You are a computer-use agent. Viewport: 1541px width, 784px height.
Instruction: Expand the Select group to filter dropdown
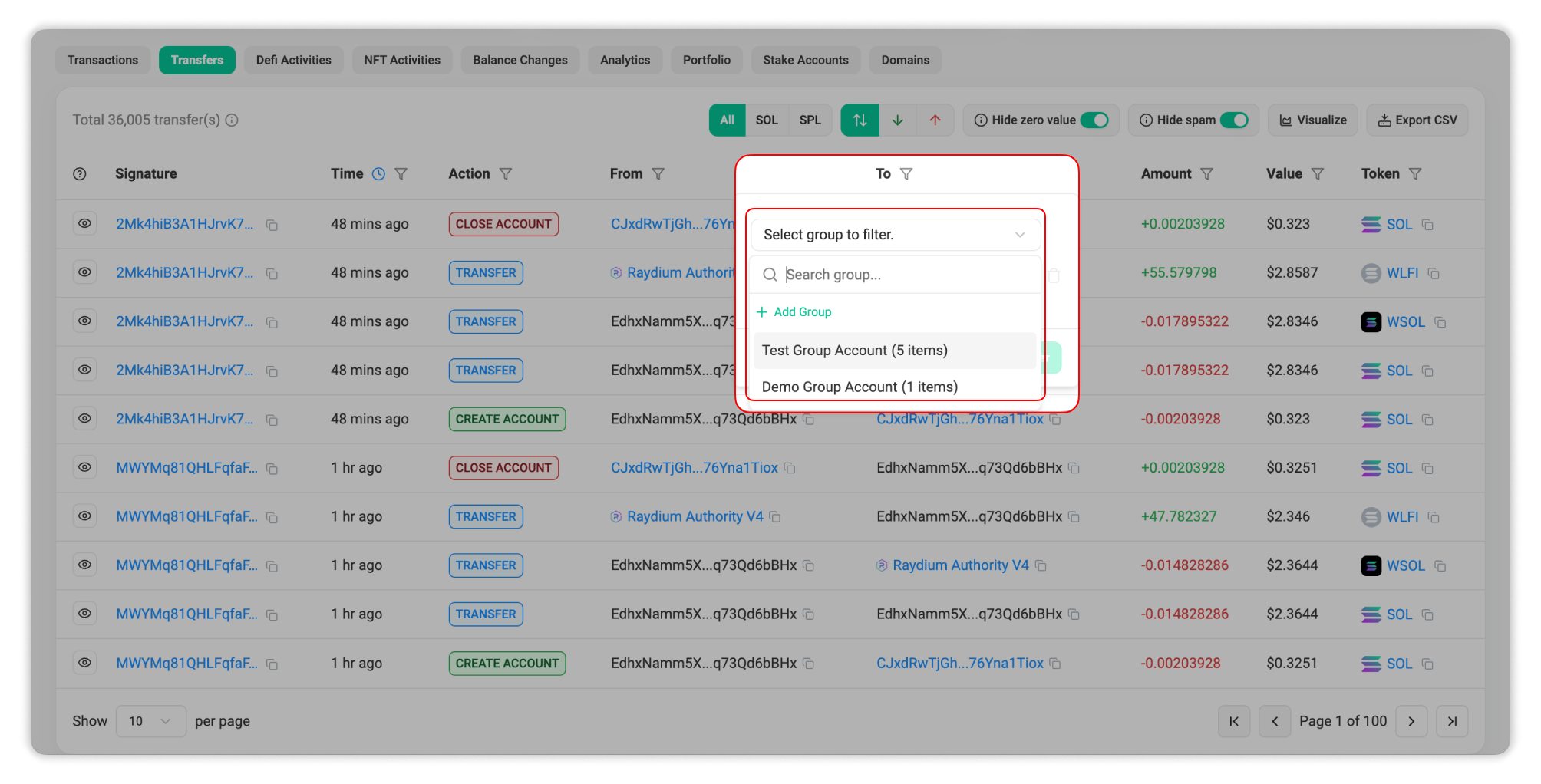tap(895, 235)
